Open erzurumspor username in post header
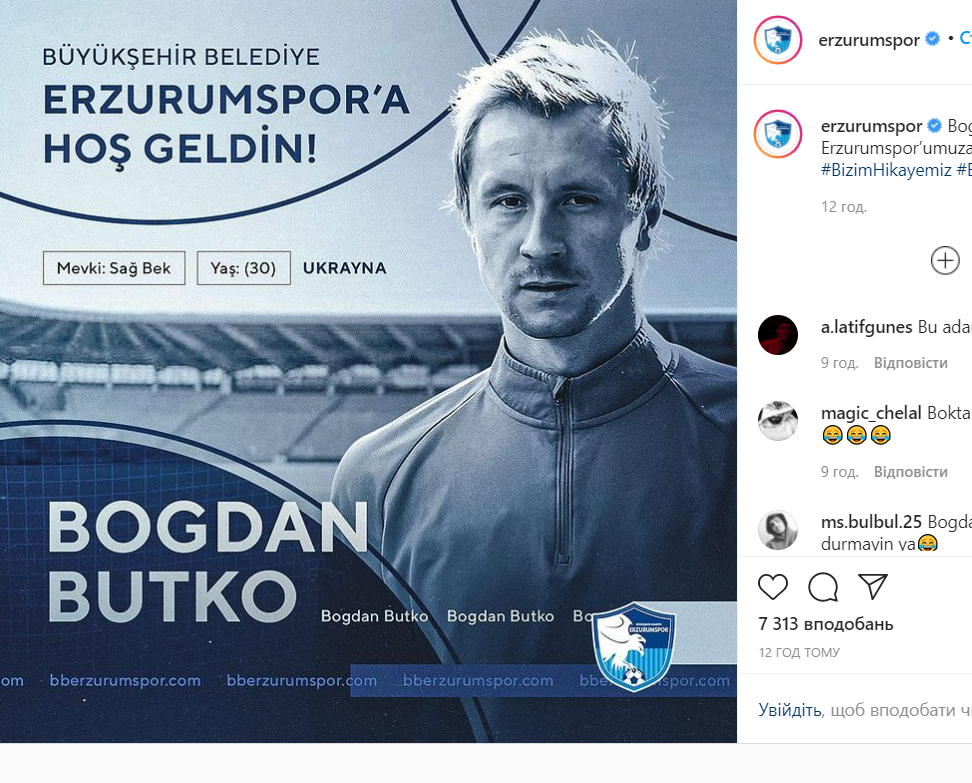The image size is (972, 783). 868,40
